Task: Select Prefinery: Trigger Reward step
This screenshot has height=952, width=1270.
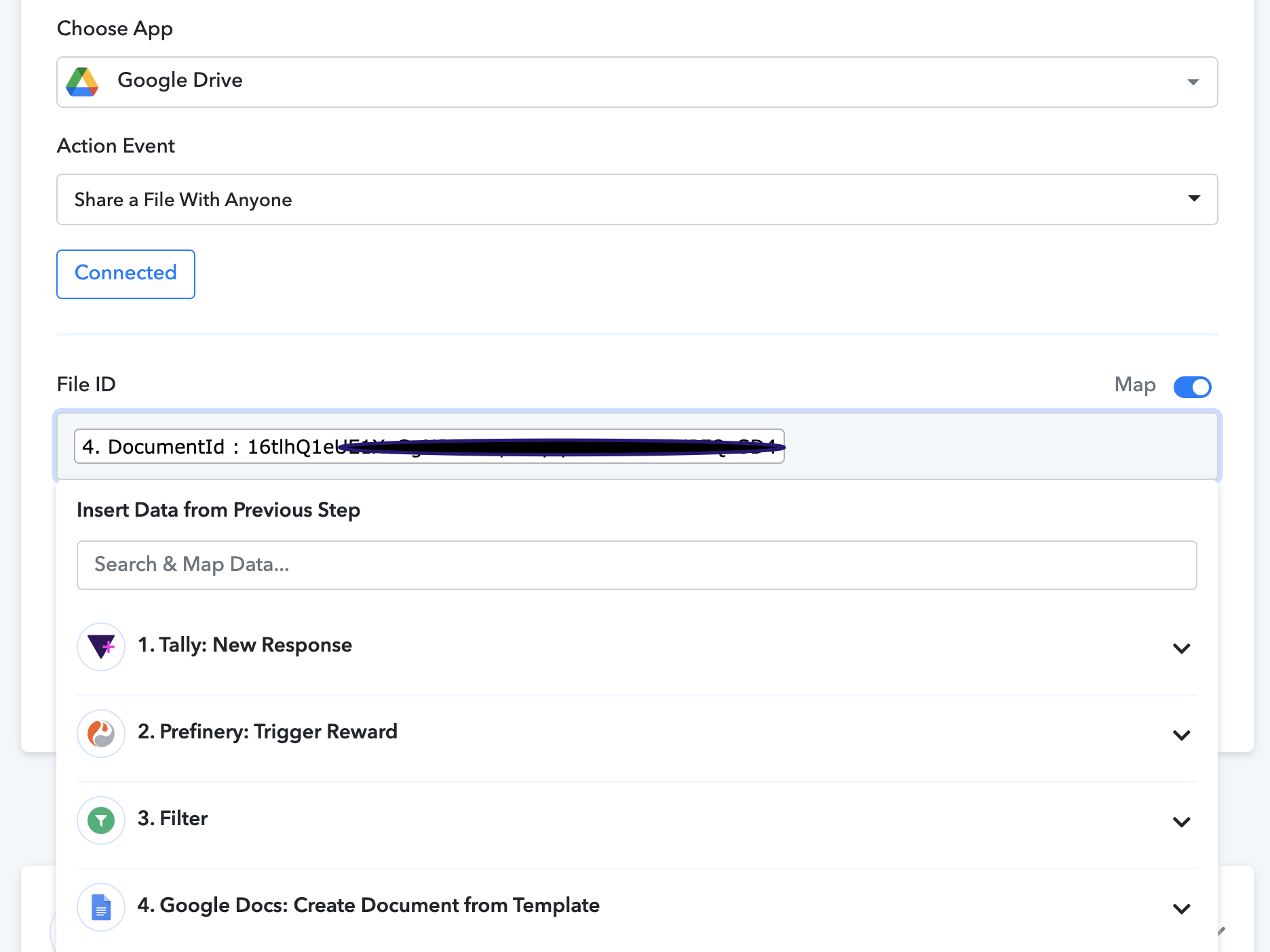Action: click(x=637, y=734)
